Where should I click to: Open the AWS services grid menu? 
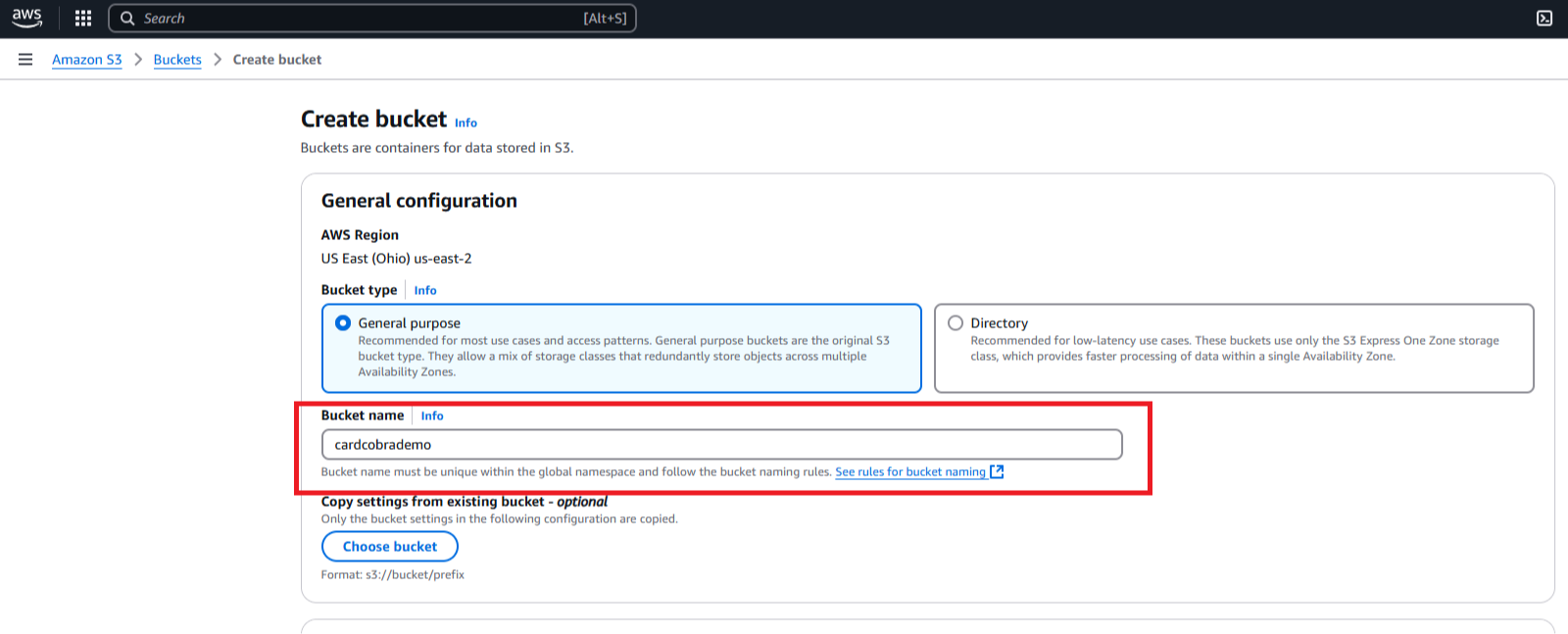click(83, 18)
